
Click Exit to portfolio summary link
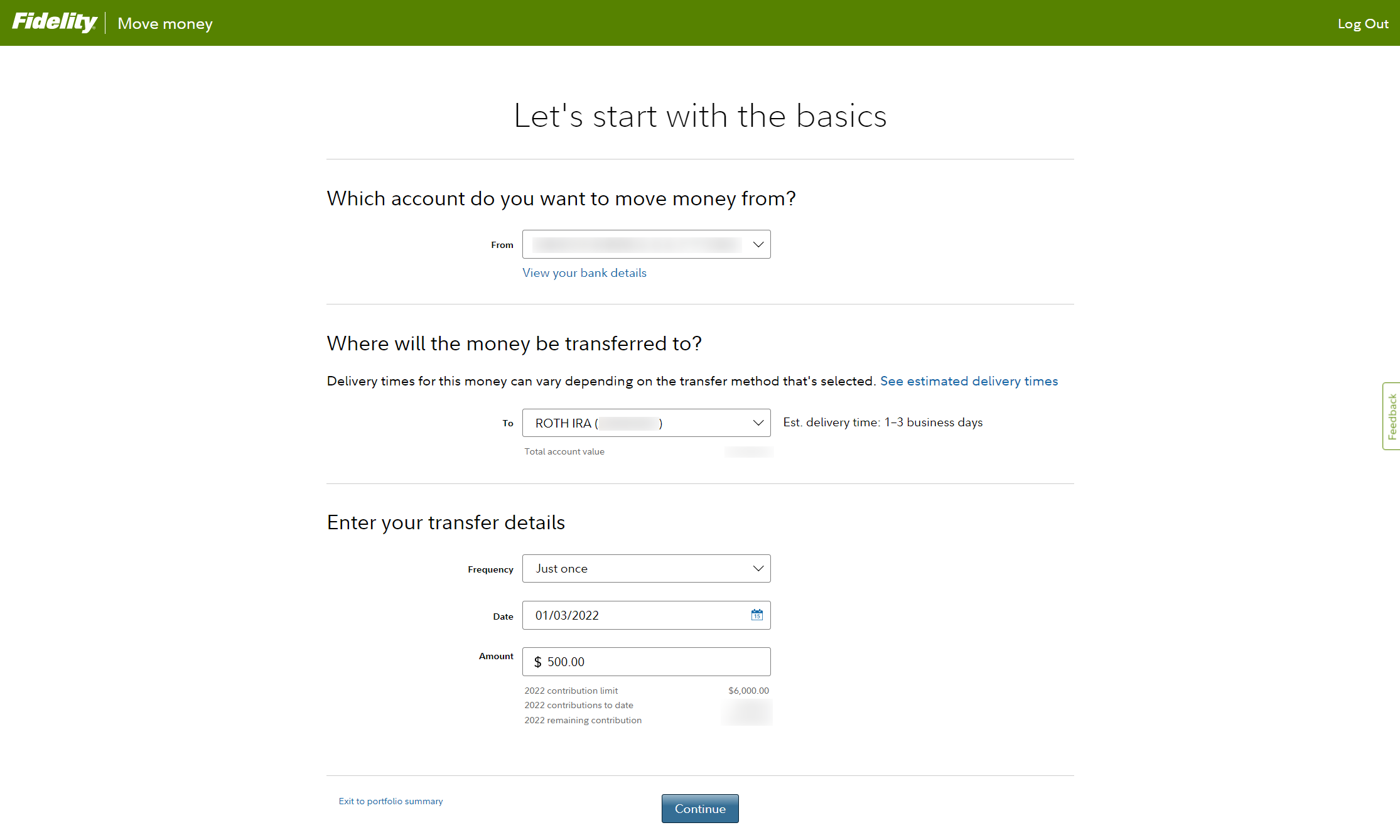391,800
